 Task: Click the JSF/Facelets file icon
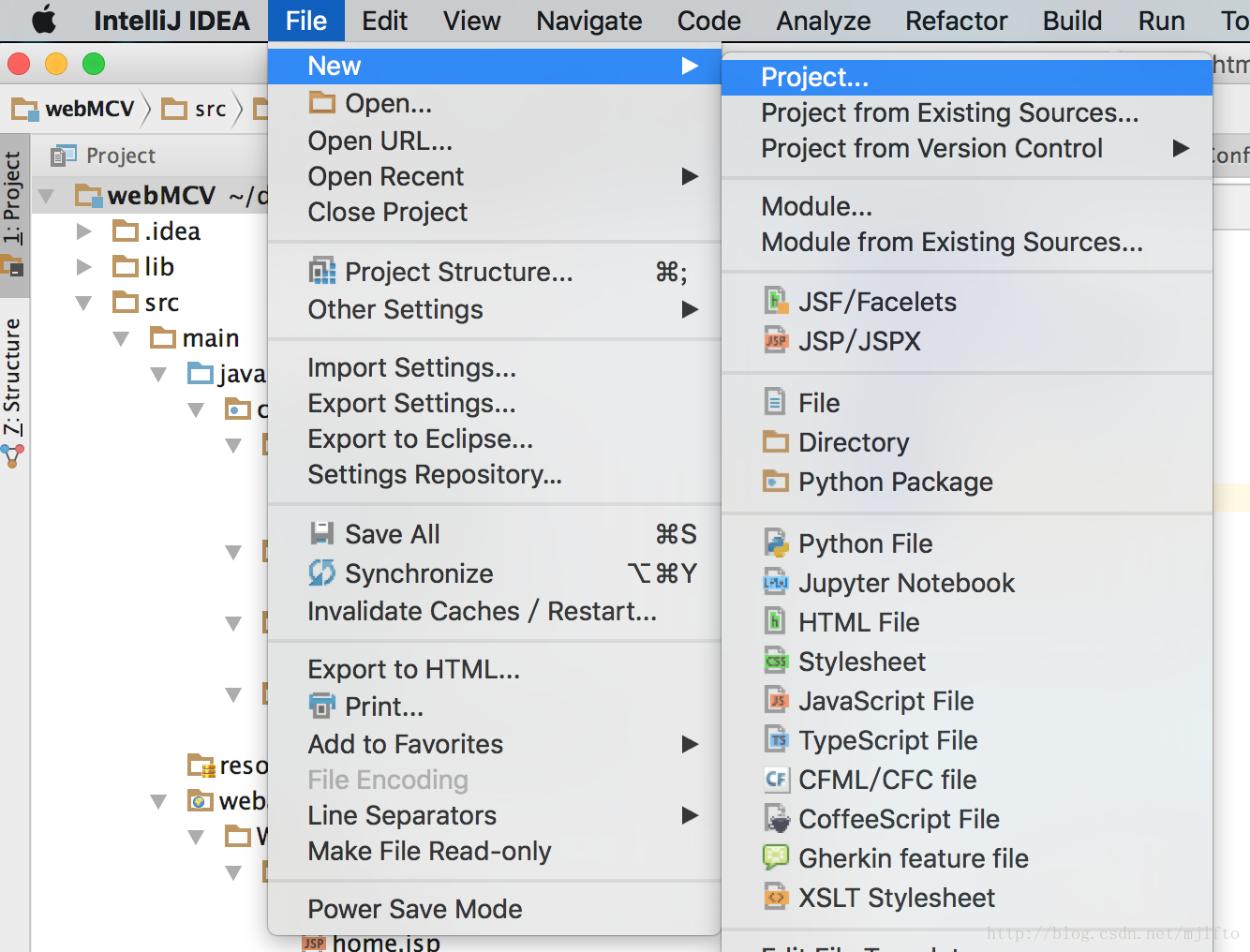tap(775, 301)
